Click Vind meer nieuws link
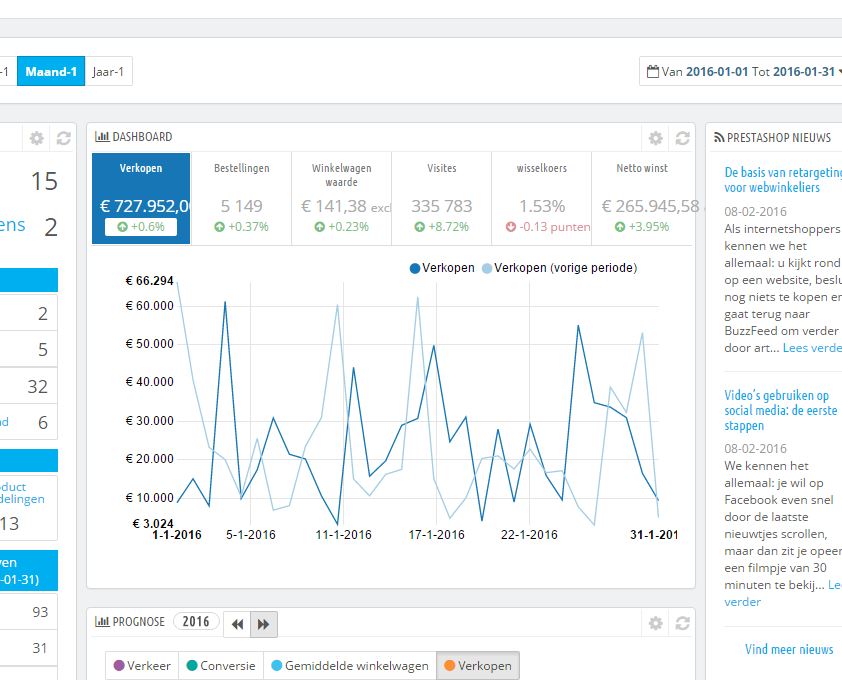 tap(789, 649)
